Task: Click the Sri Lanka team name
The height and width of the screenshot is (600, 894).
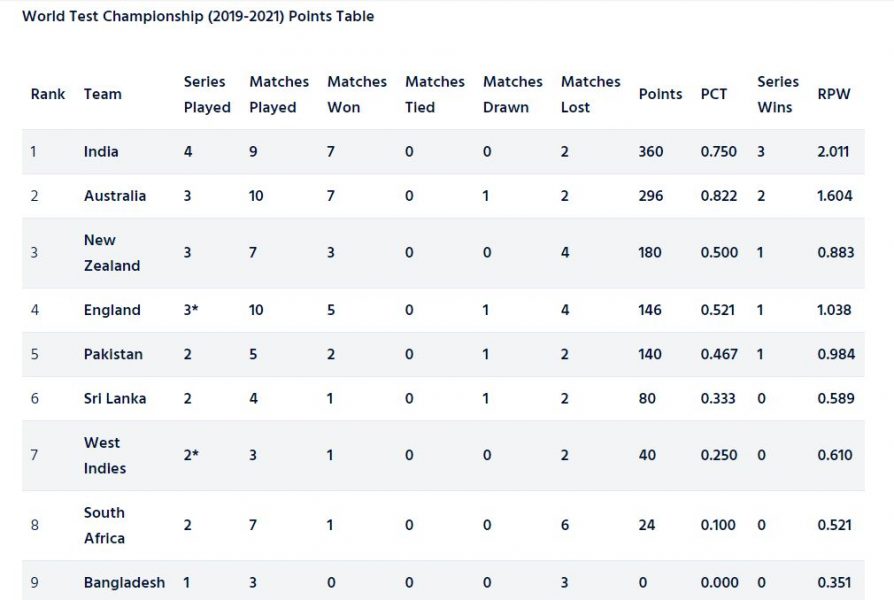Action: click(x=115, y=399)
